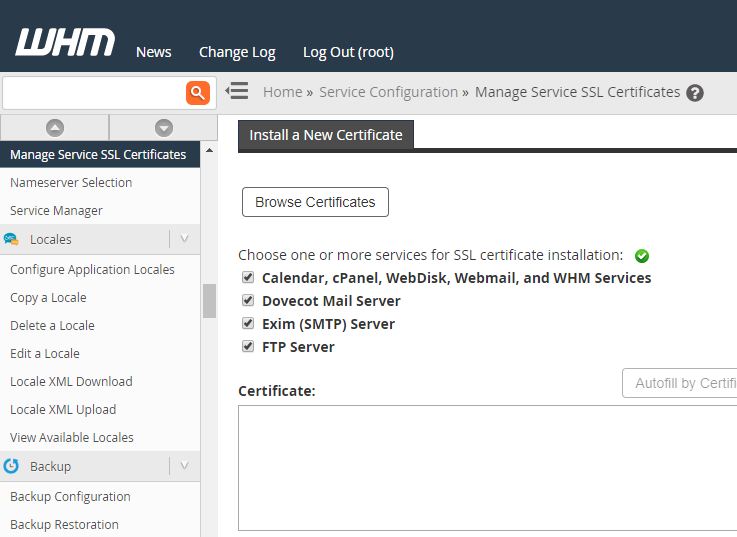Open Change Log in top navigation

(237, 52)
